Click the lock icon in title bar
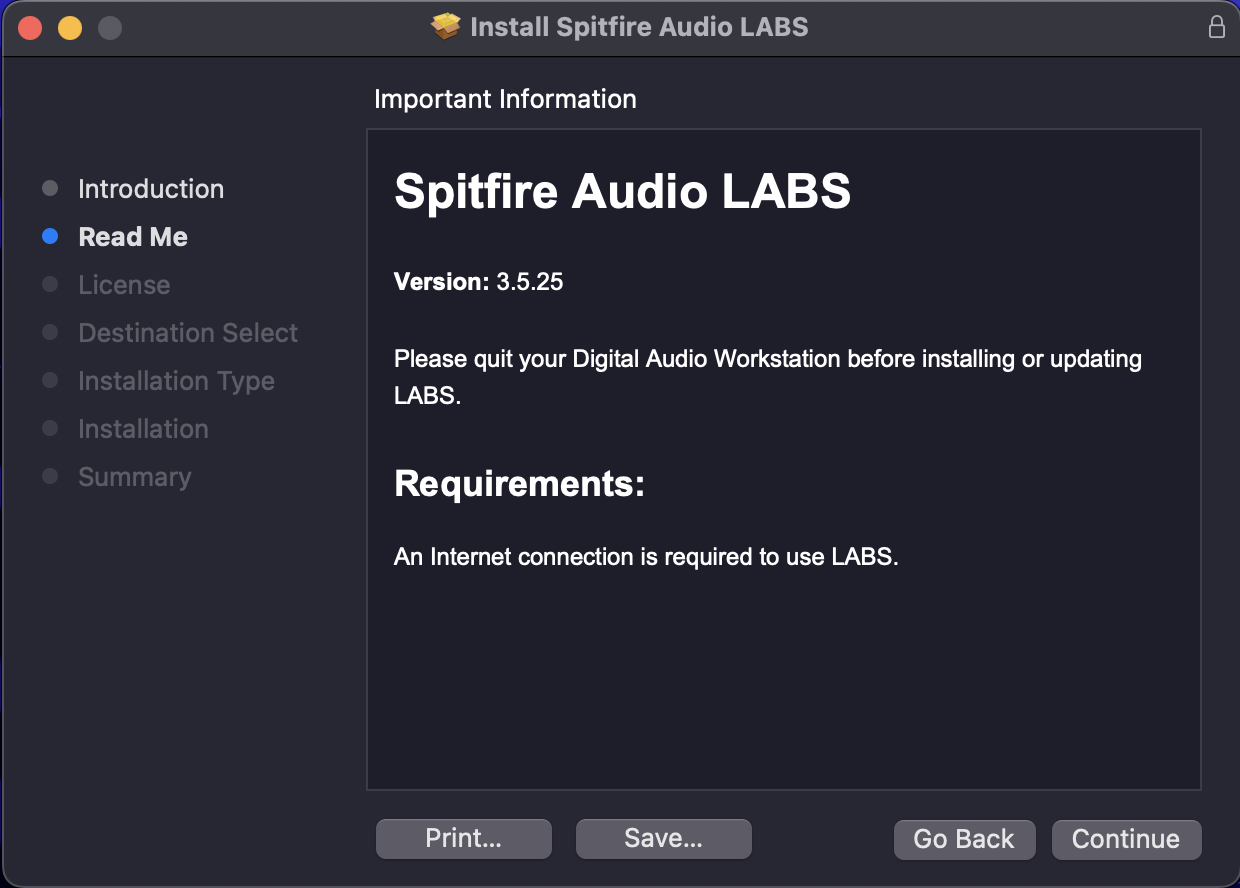 point(1217,27)
